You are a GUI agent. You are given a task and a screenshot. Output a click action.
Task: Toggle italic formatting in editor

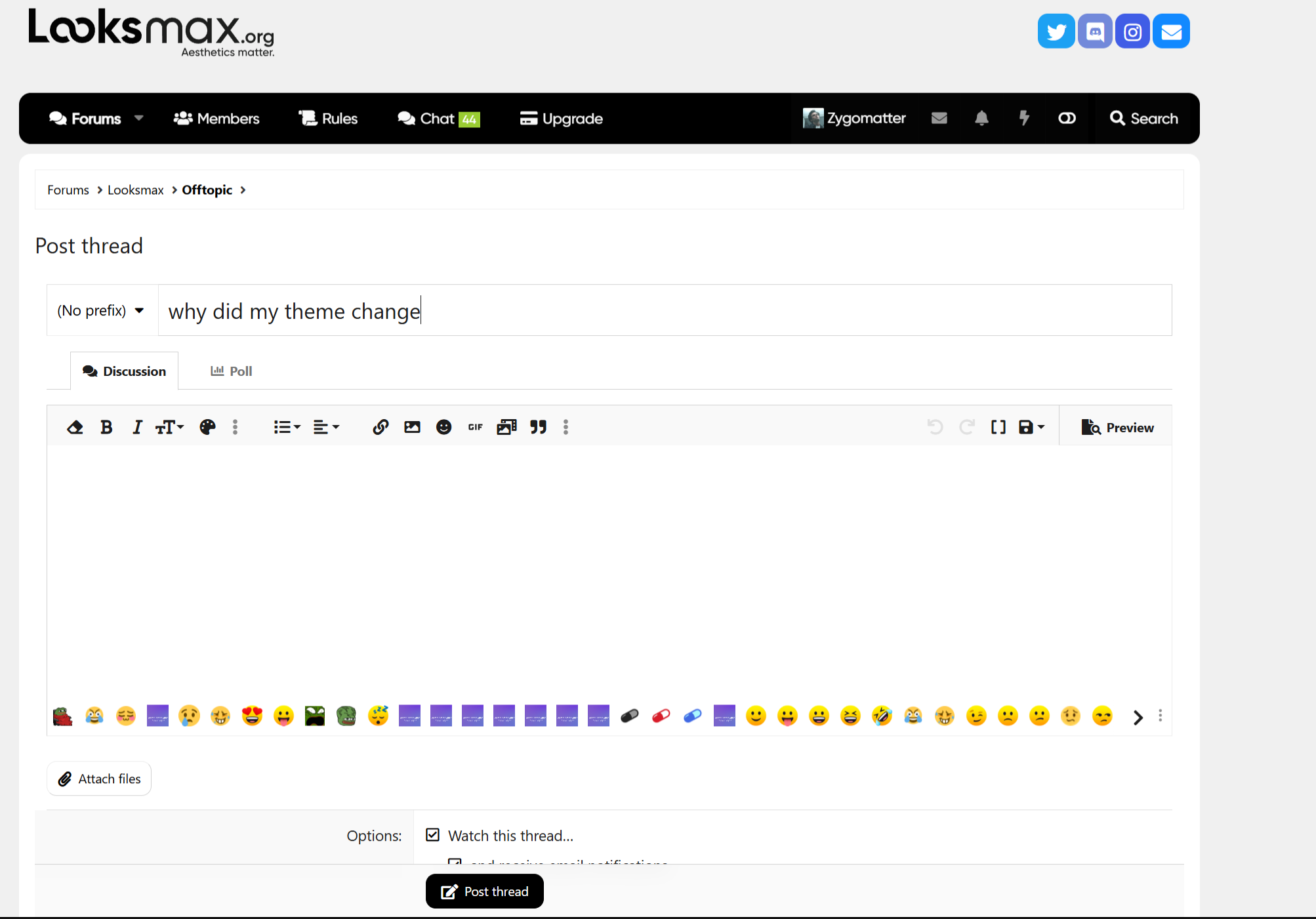(137, 428)
